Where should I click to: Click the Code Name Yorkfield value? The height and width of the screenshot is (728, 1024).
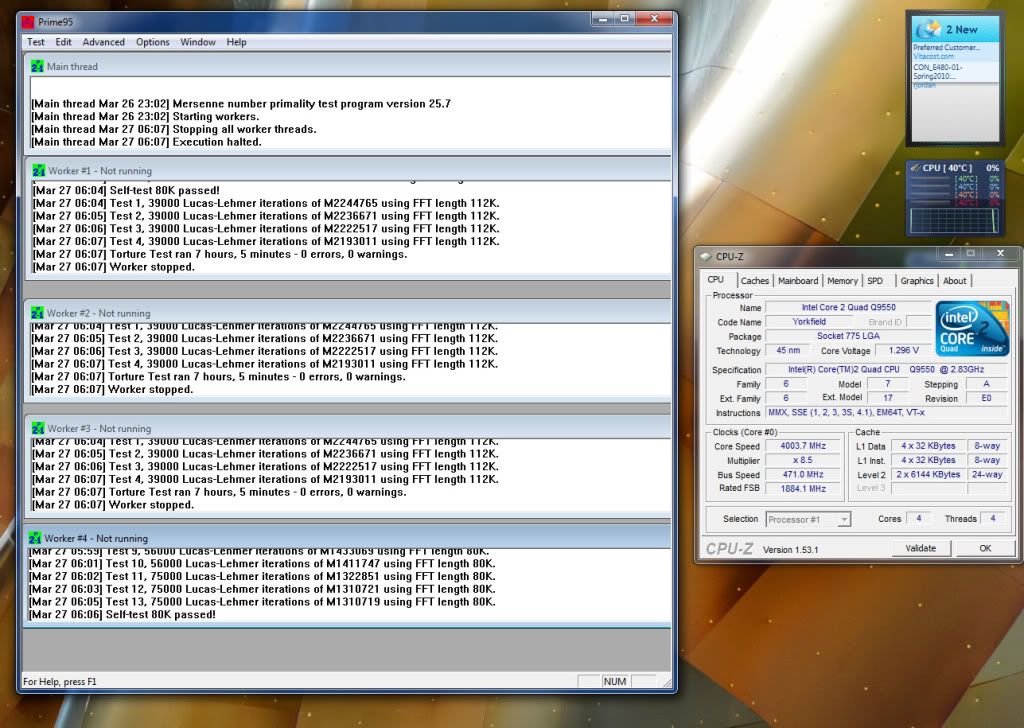pyautogui.click(x=809, y=322)
